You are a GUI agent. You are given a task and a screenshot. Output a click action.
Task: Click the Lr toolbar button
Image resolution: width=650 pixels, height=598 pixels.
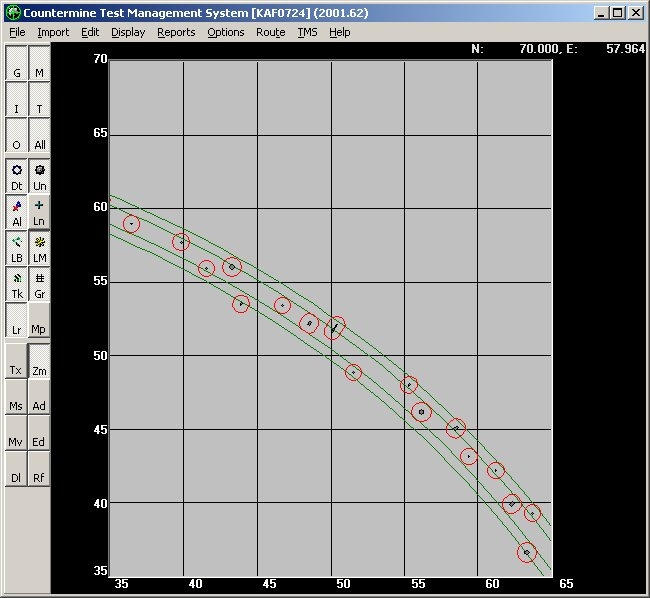(x=17, y=320)
